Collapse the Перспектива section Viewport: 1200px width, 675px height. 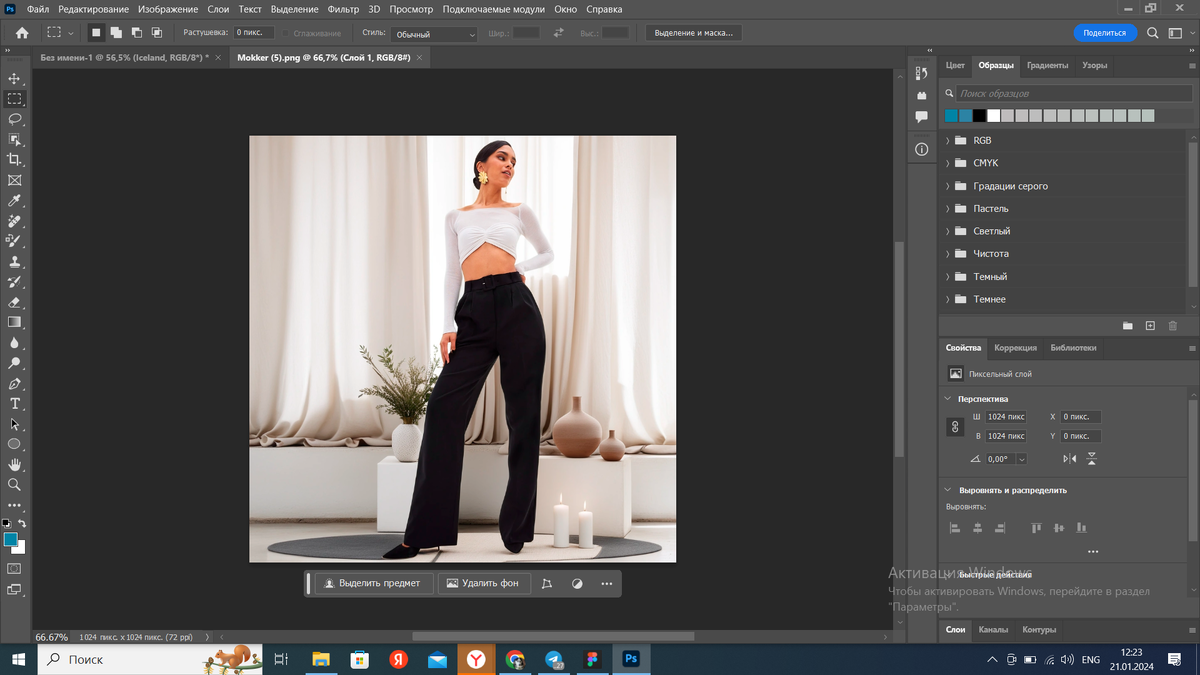click(x=948, y=399)
